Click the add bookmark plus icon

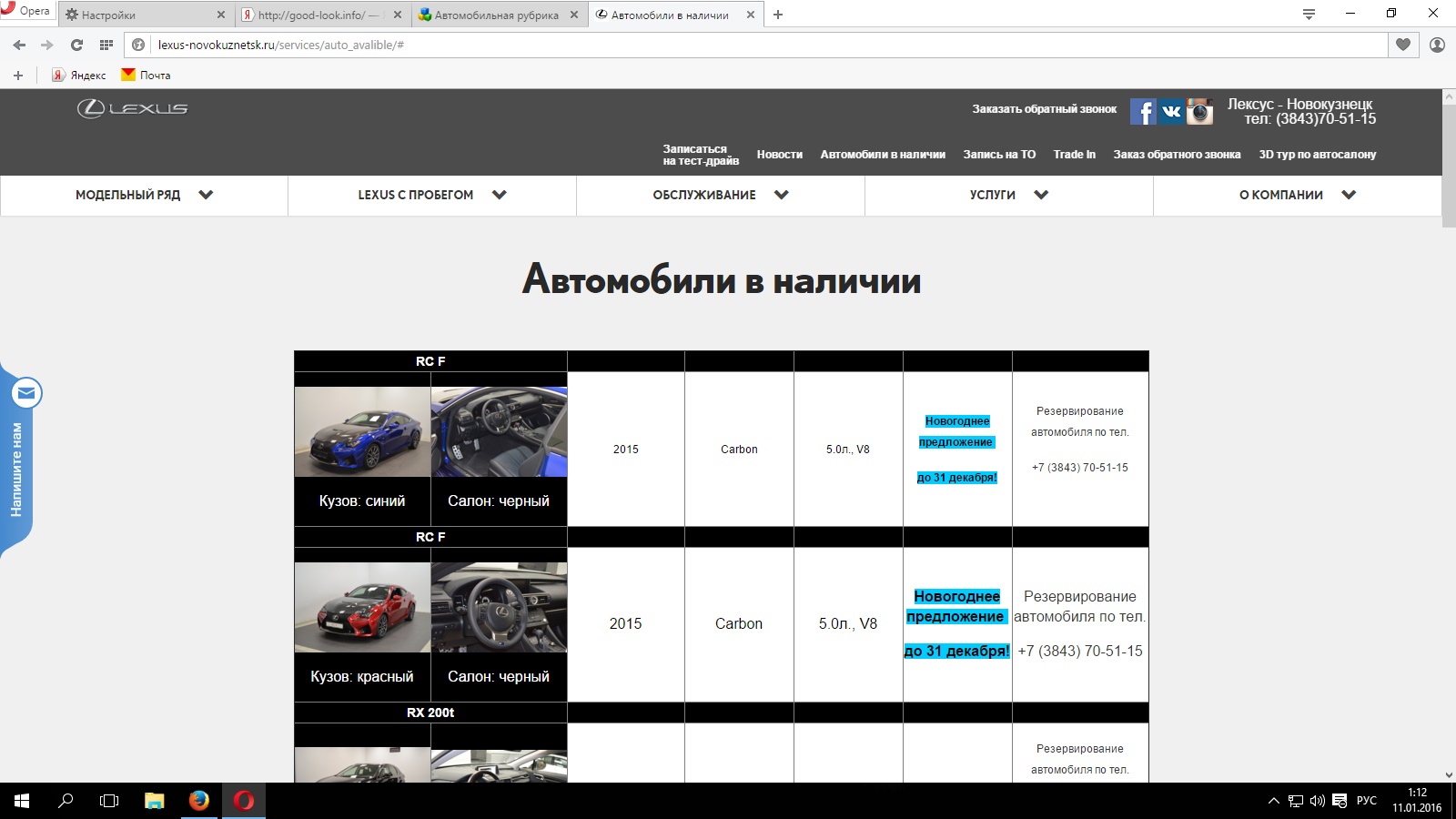17,76
